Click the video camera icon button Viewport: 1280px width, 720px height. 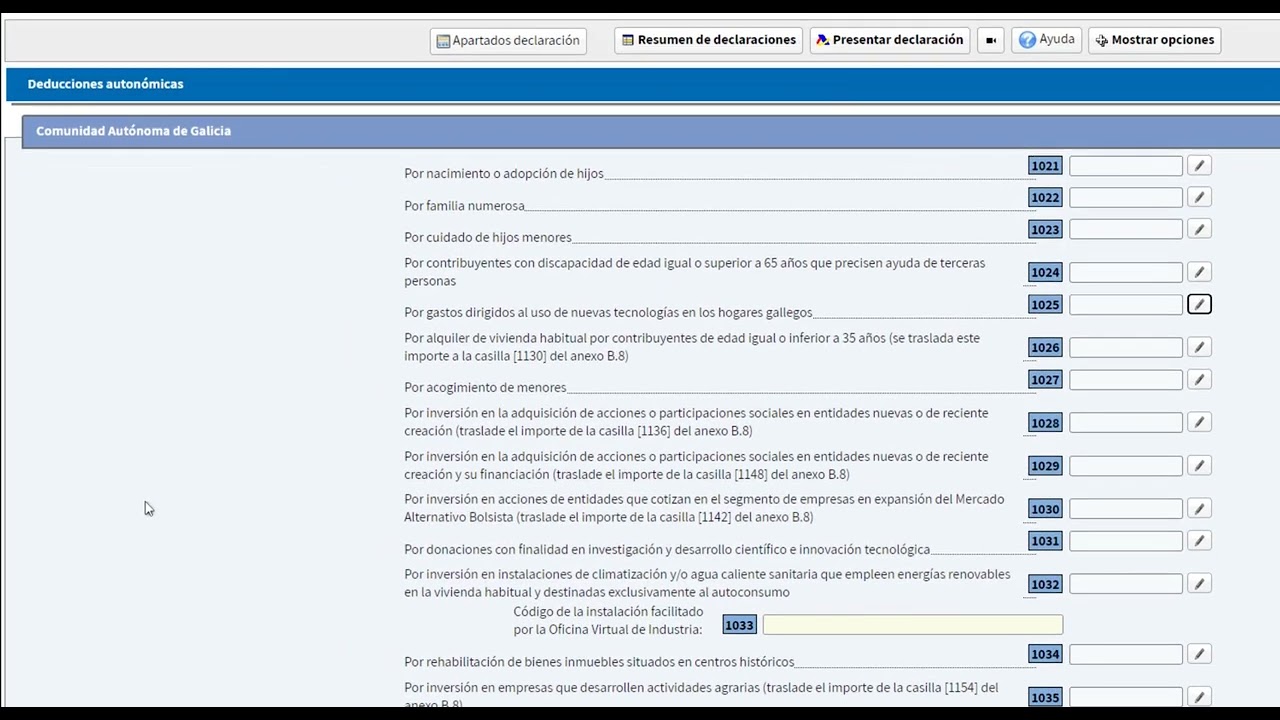990,40
